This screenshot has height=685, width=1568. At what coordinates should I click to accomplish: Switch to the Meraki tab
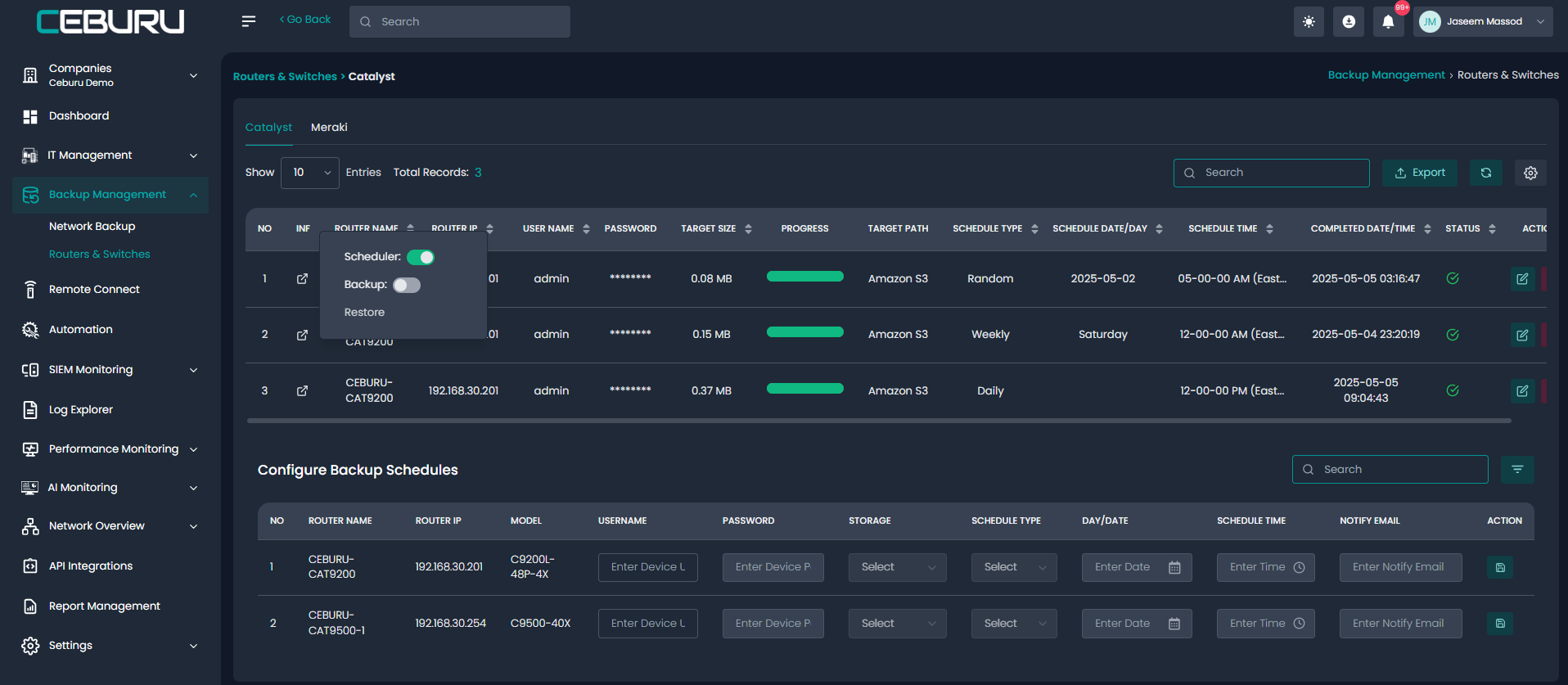329,127
